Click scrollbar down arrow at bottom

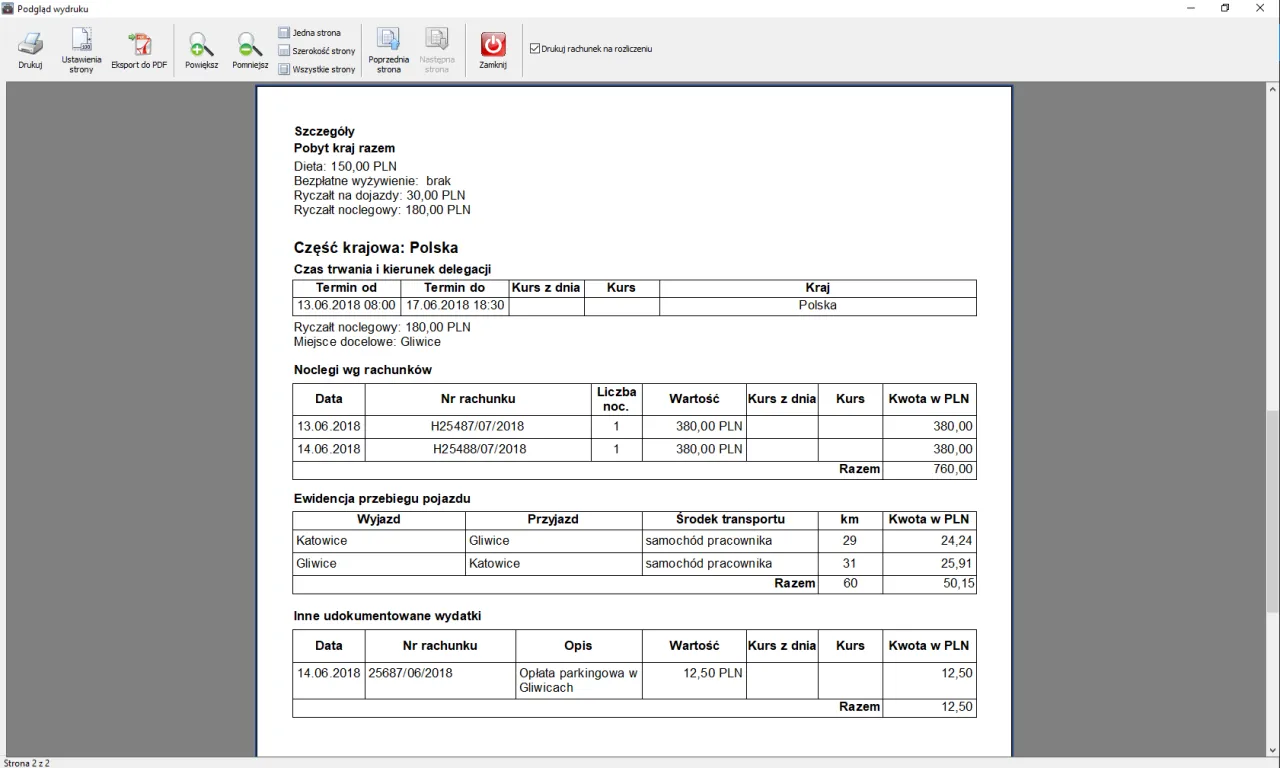pos(1272,750)
